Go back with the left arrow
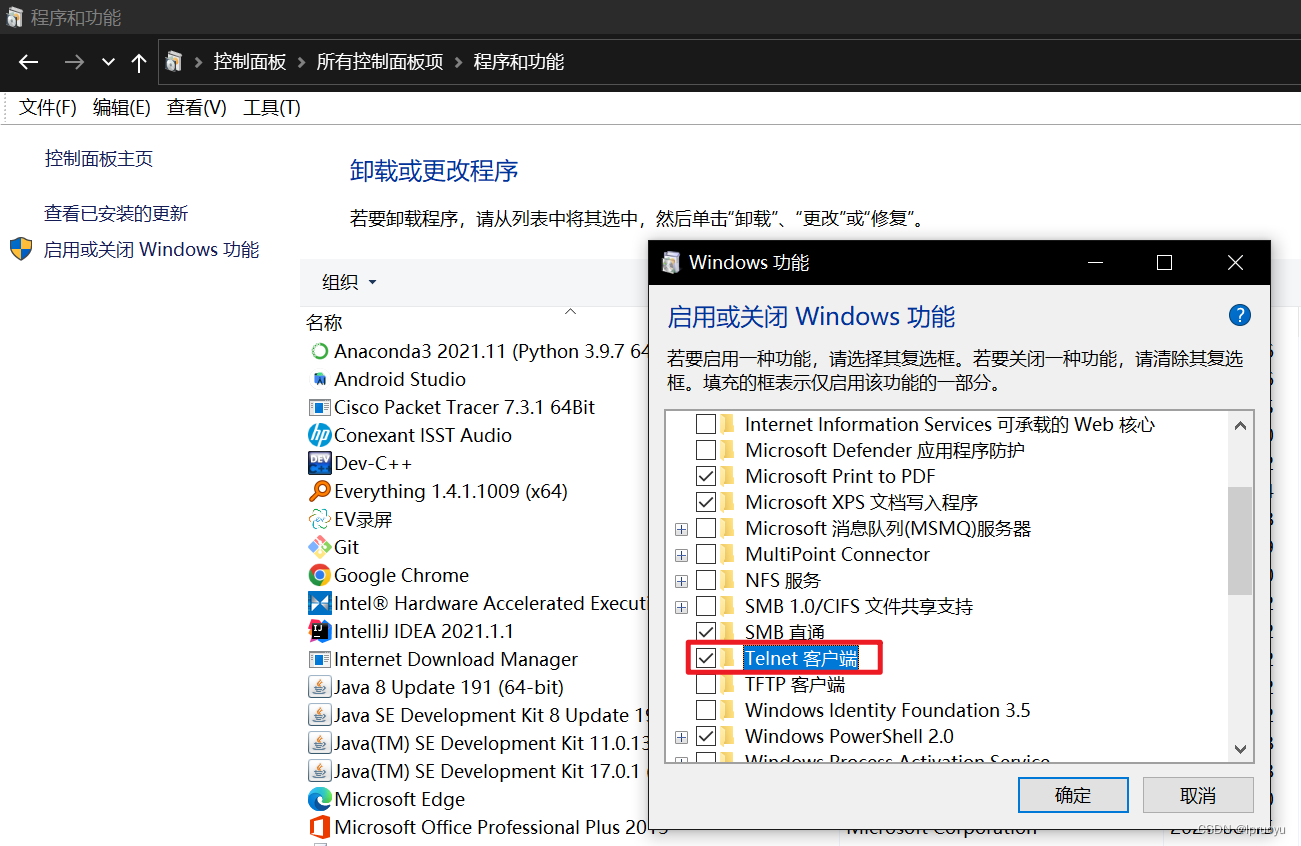This screenshot has width=1301, height=846. tap(28, 62)
